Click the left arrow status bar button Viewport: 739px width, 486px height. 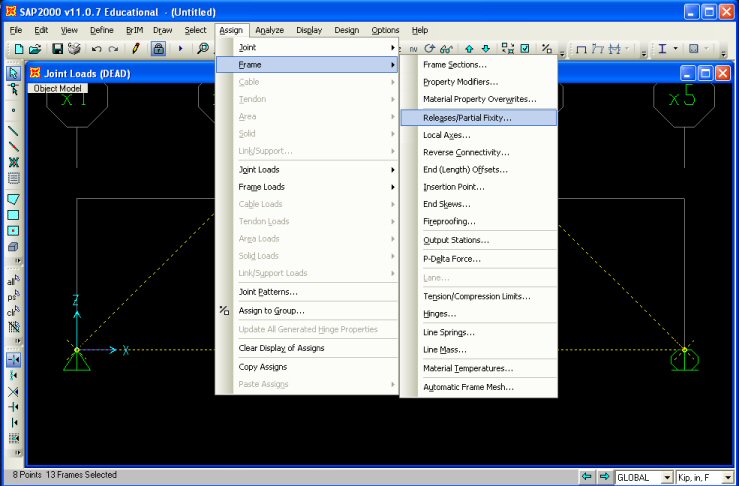(x=586, y=477)
